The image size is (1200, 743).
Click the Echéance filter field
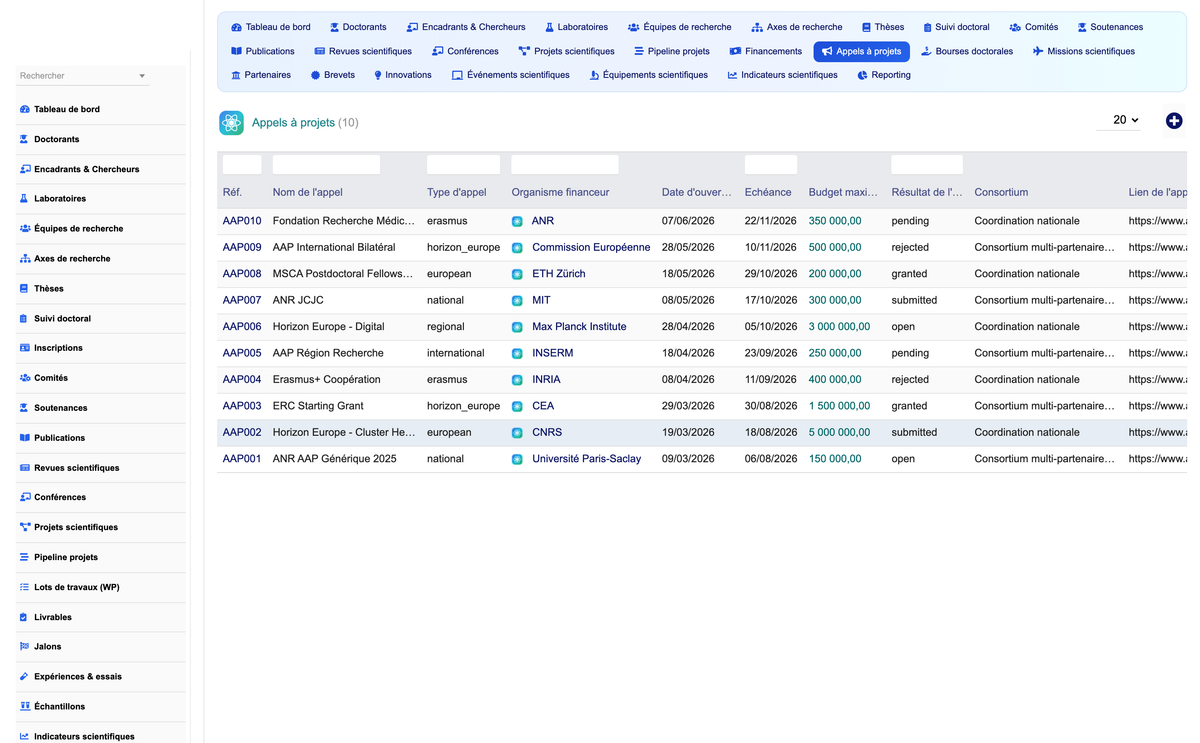click(x=771, y=165)
